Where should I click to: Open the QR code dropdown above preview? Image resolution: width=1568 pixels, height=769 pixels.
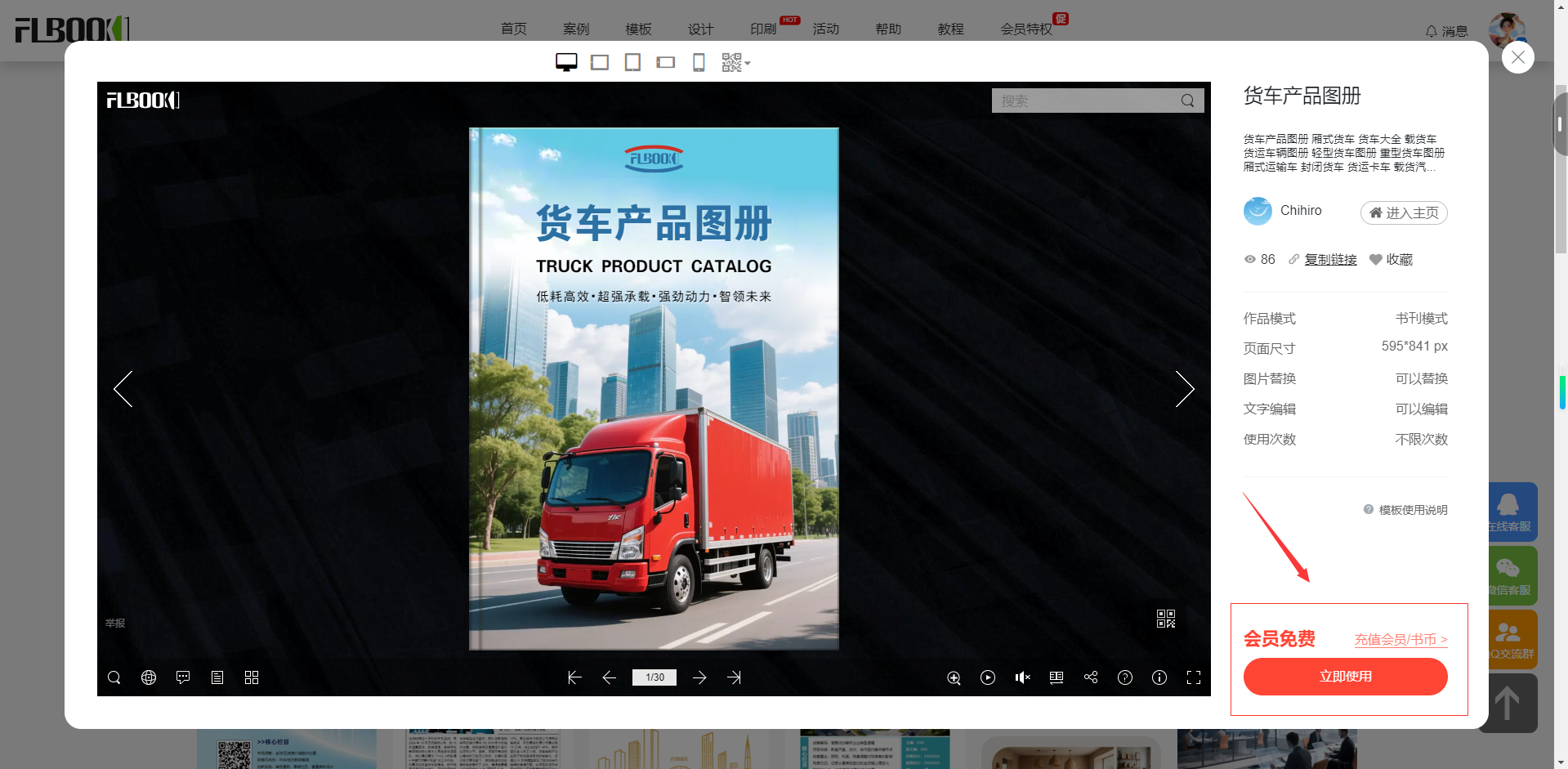735,62
